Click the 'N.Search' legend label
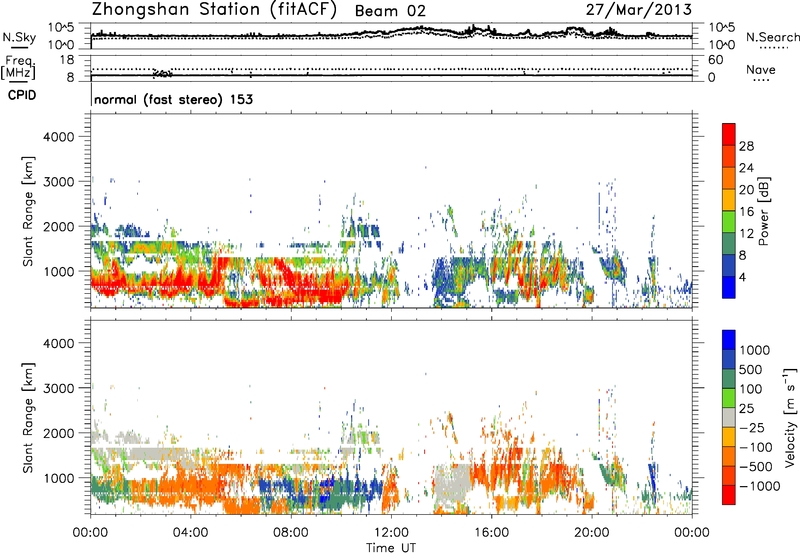The image size is (800, 554). click(772, 37)
